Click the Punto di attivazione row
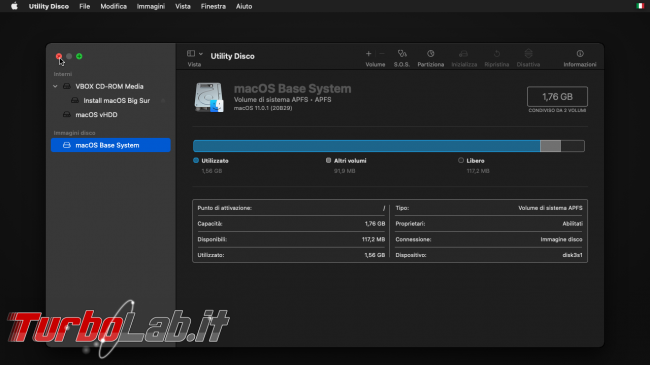This screenshot has height=365, width=650. click(291, 208)
